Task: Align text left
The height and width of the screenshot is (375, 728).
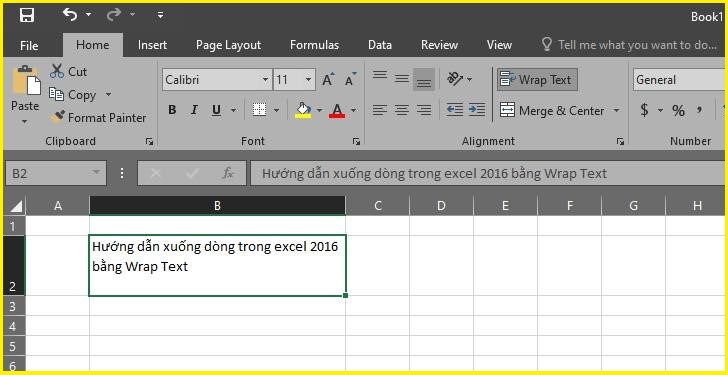Action: (380, 110)
